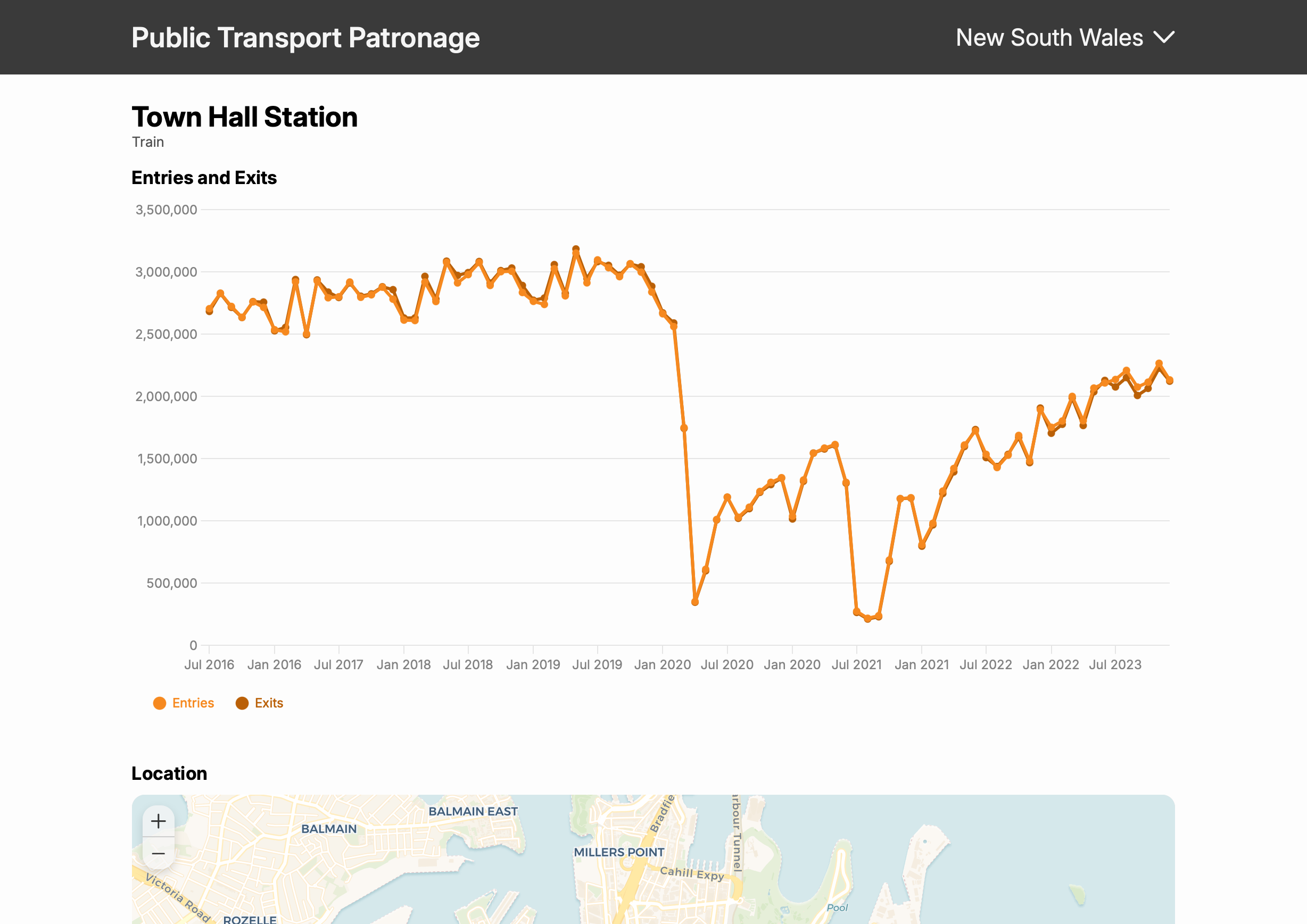Toggle the Exits series in legend

coord(268,703)
